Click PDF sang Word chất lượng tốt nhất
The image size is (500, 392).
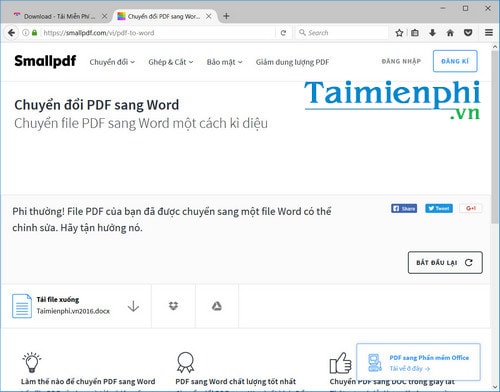(236, 381)
